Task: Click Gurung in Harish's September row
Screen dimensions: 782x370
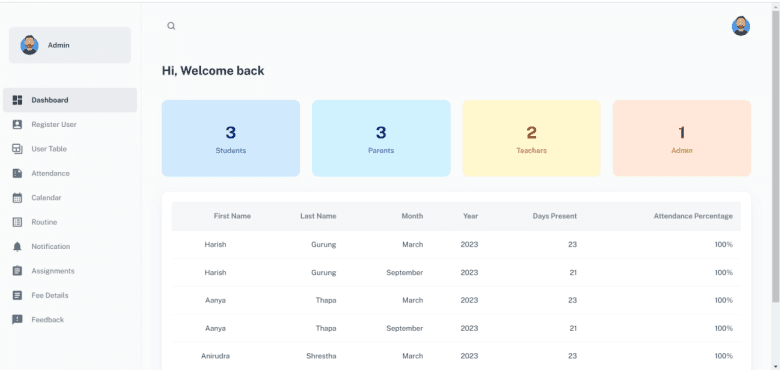Action: (324, 273)
